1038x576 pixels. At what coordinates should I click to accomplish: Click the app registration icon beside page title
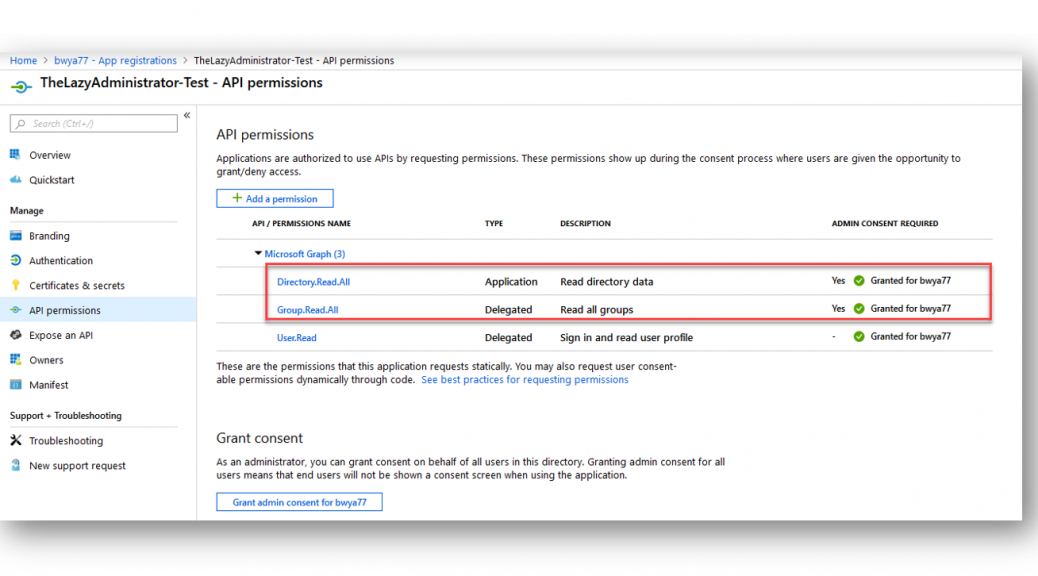click(21, 87)
